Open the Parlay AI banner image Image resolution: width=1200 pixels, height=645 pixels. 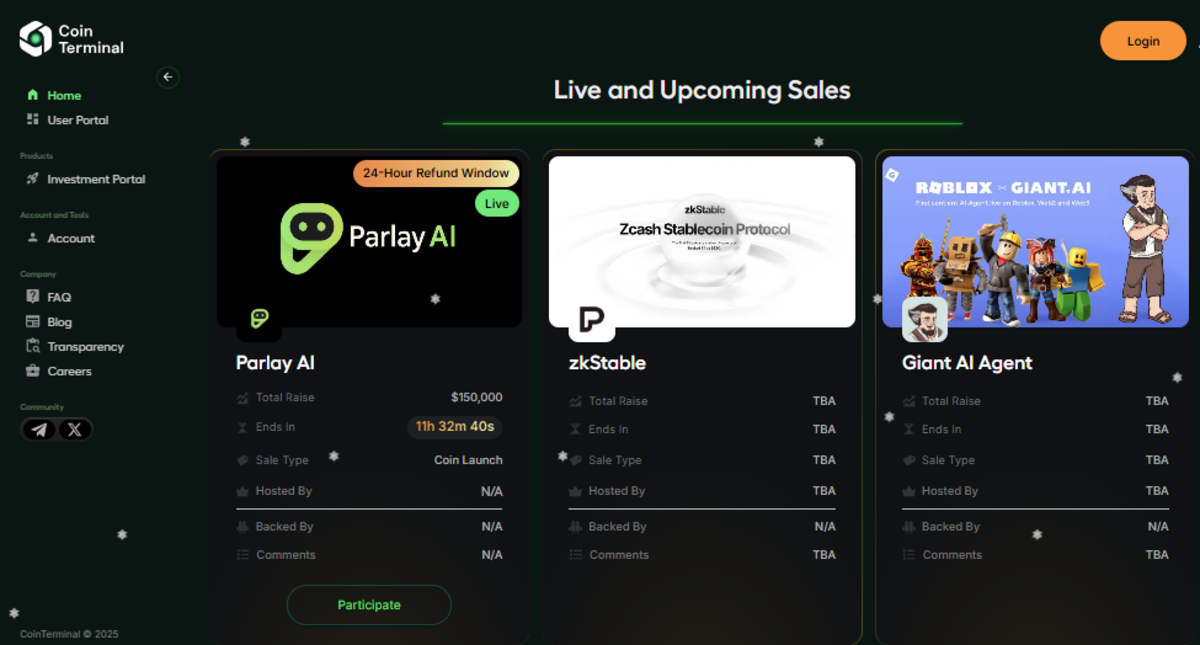369,241
